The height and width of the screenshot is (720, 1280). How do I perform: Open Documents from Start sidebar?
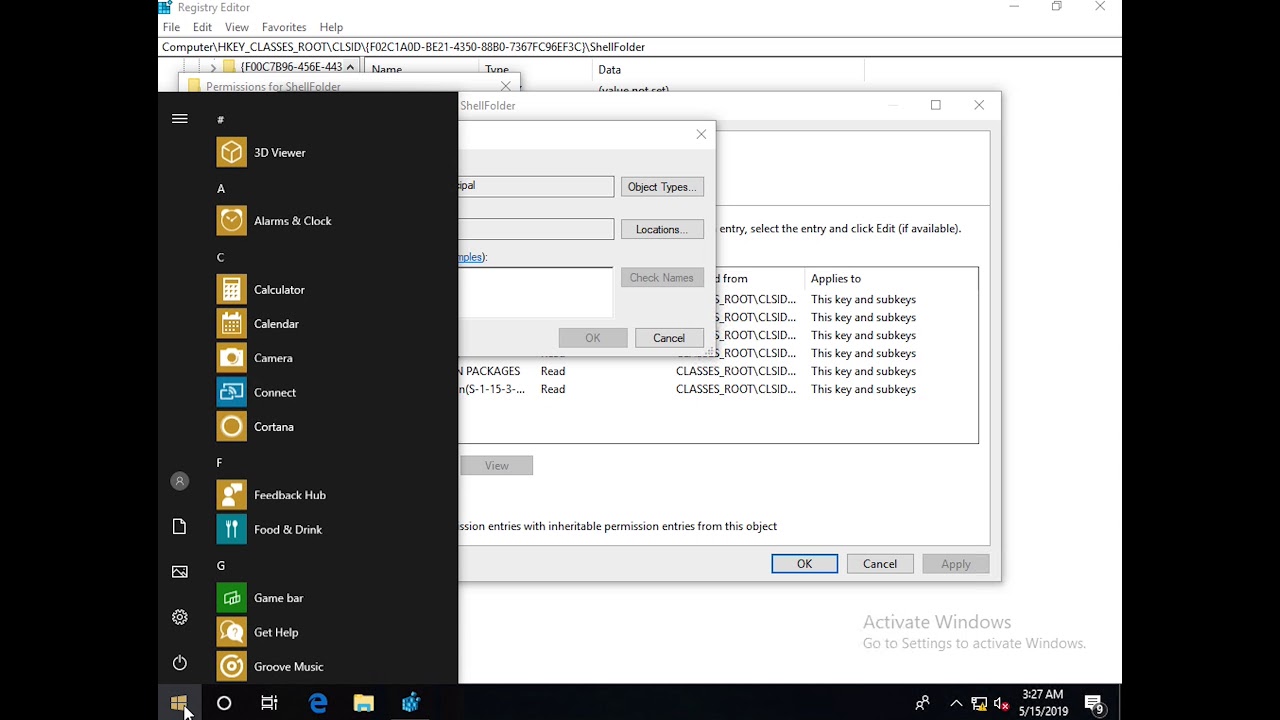pos(180,527)
